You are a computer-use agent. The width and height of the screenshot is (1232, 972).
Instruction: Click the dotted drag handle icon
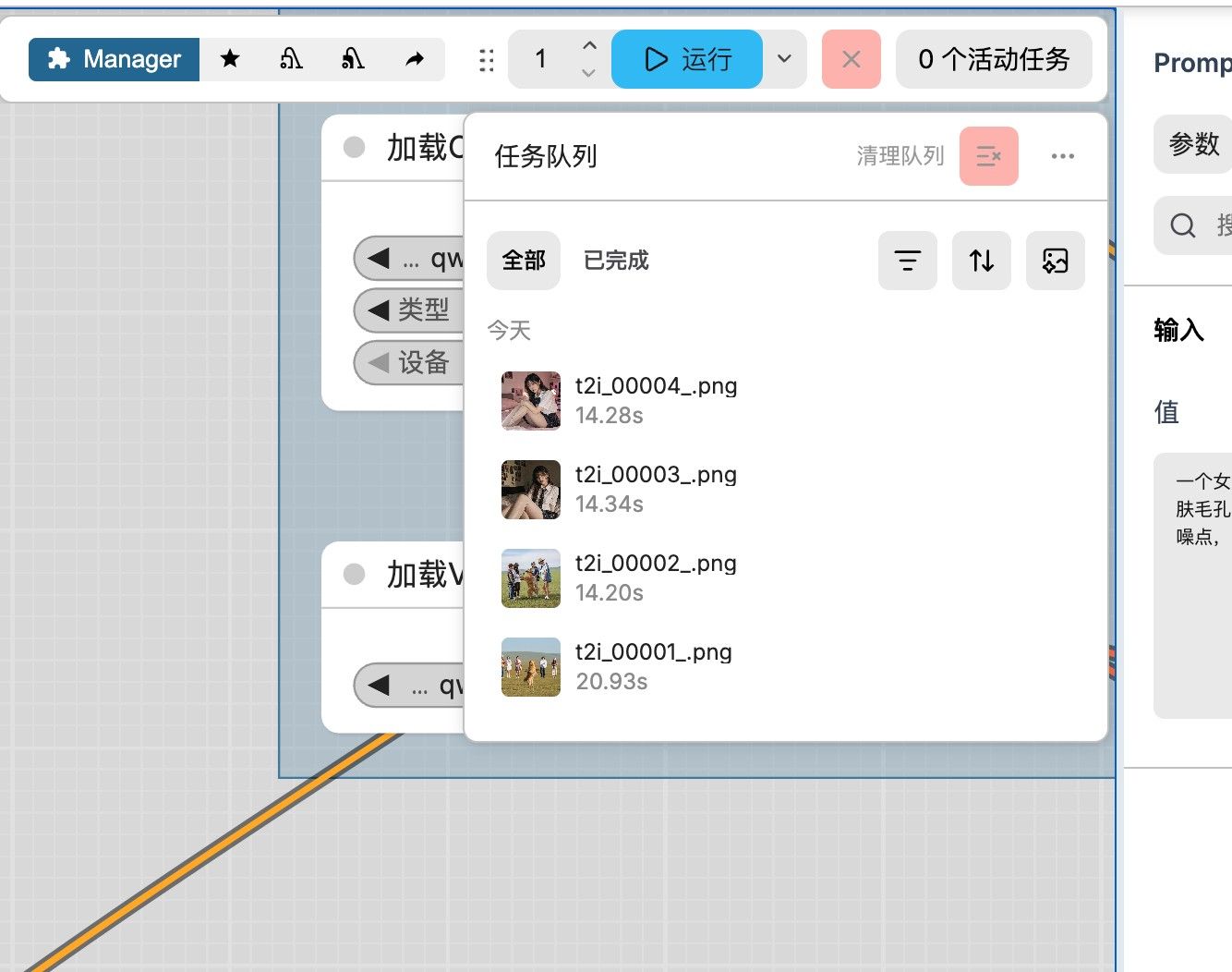coord(487,60)
